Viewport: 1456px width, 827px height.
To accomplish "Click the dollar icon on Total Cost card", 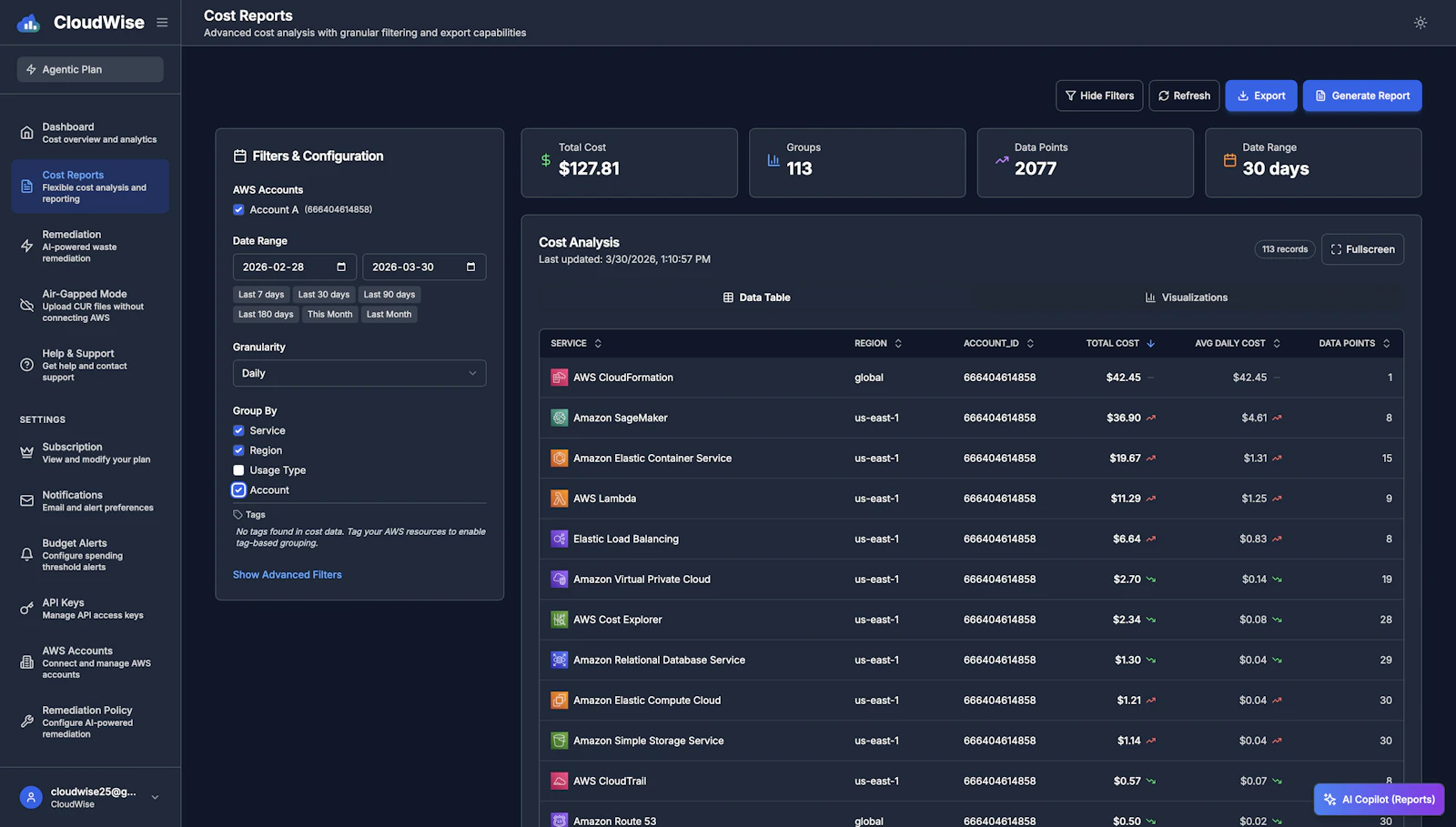I will (x=546, y=160).
